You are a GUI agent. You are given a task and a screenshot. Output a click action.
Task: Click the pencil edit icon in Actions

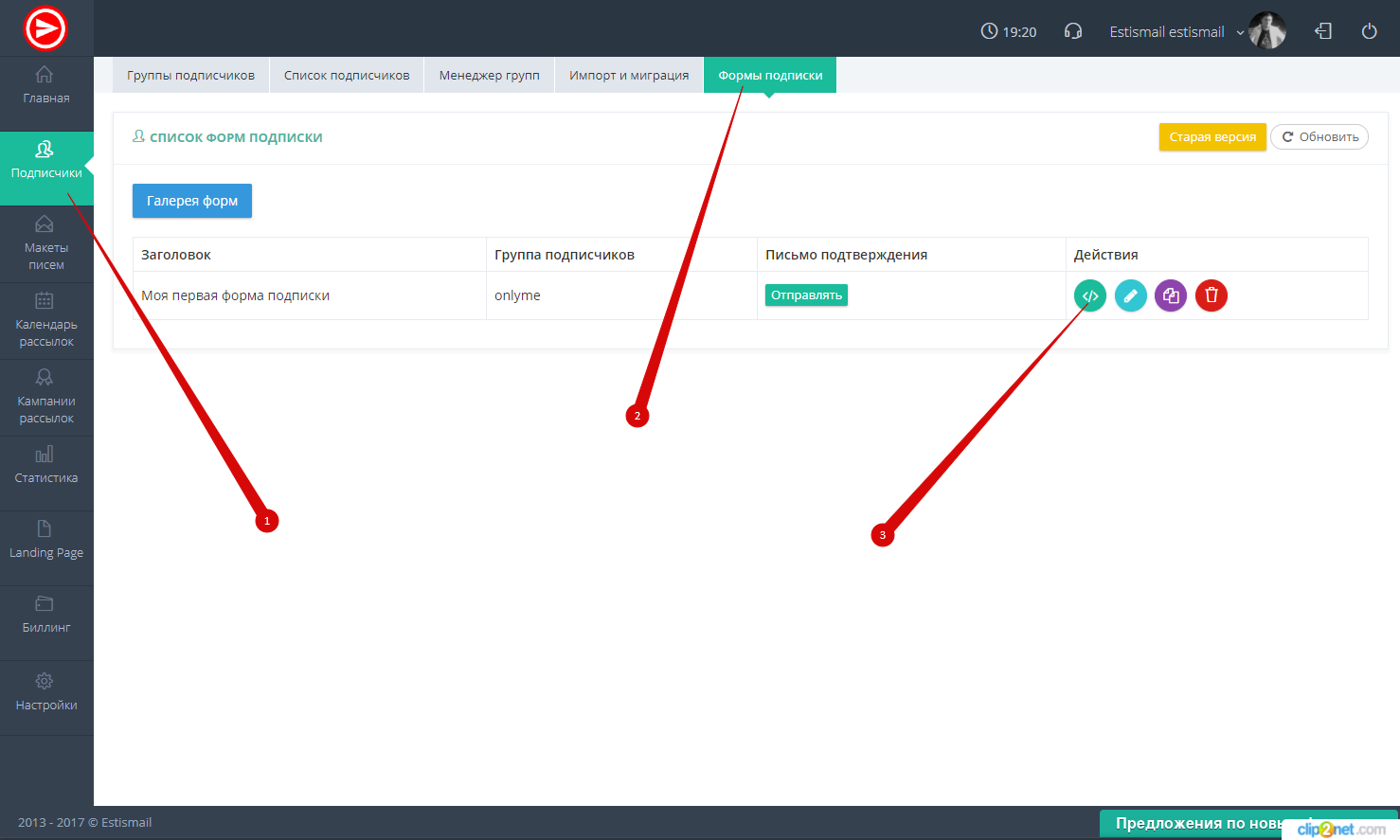point(1130,295)
